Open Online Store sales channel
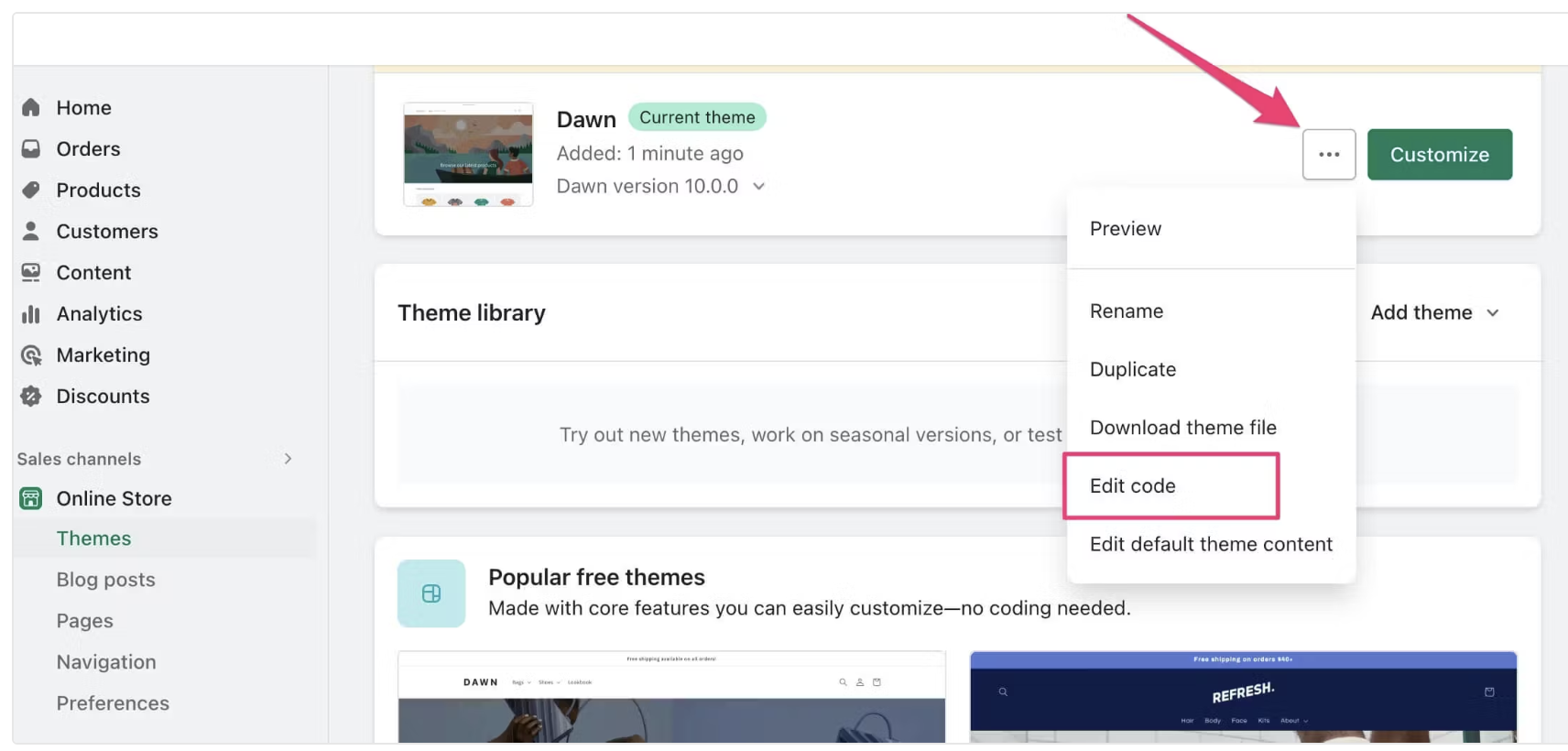 click(114, 498)
